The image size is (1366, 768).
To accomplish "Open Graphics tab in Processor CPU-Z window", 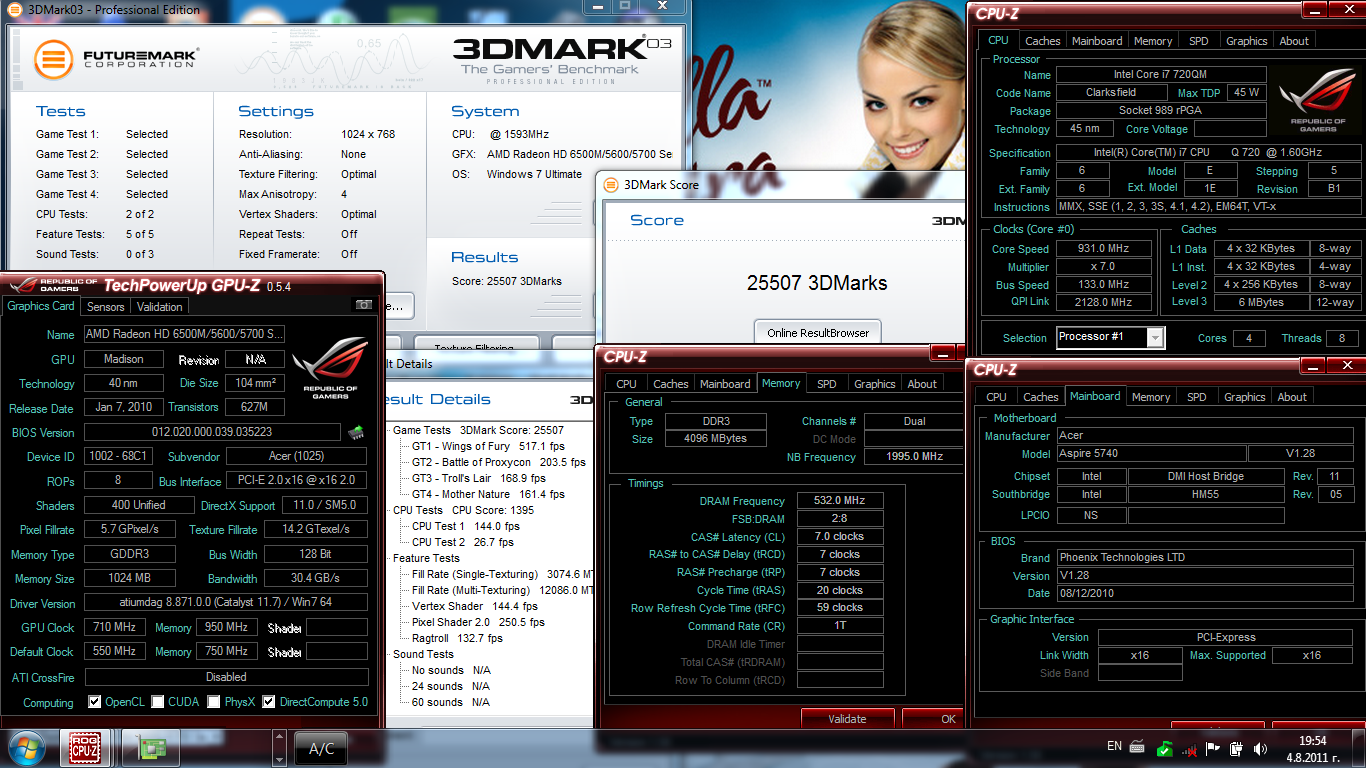I will tap(1247, 41).
